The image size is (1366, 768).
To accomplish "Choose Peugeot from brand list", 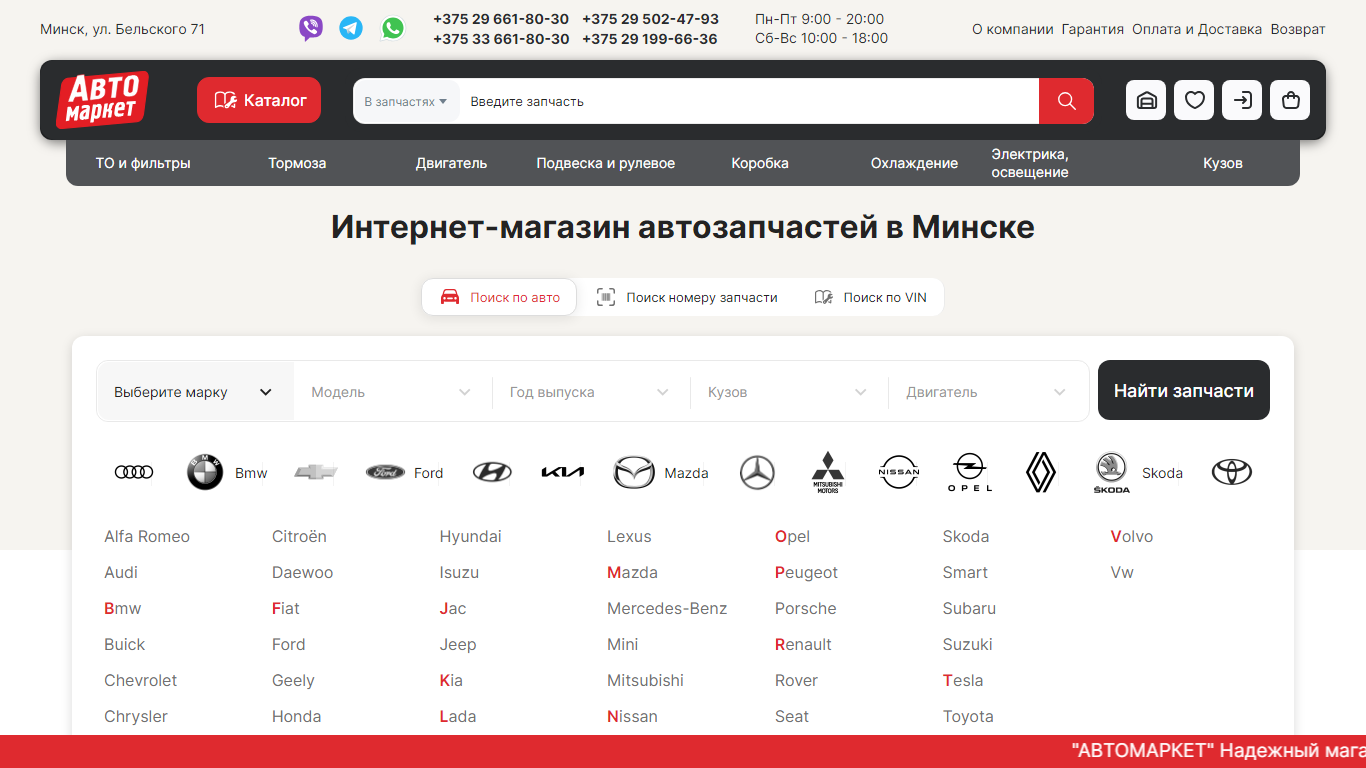I will (806, 572).
